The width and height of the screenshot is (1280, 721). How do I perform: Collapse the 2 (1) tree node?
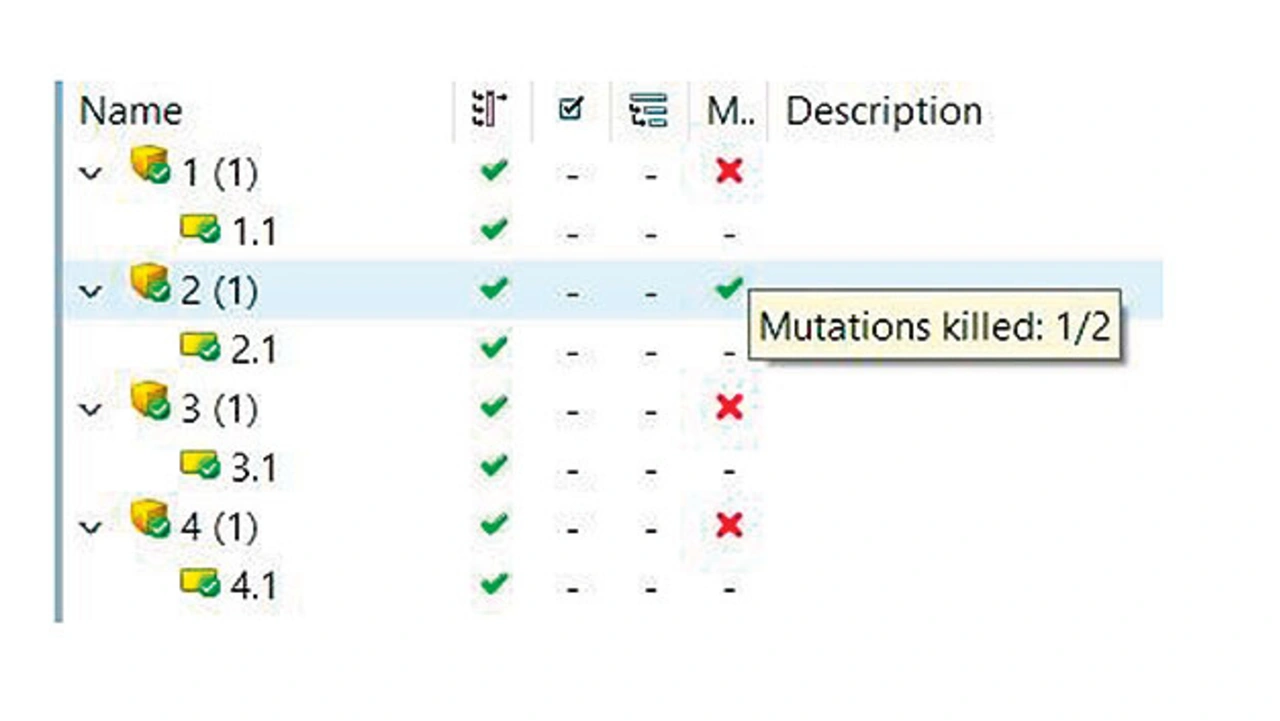[x=91, y=291]
